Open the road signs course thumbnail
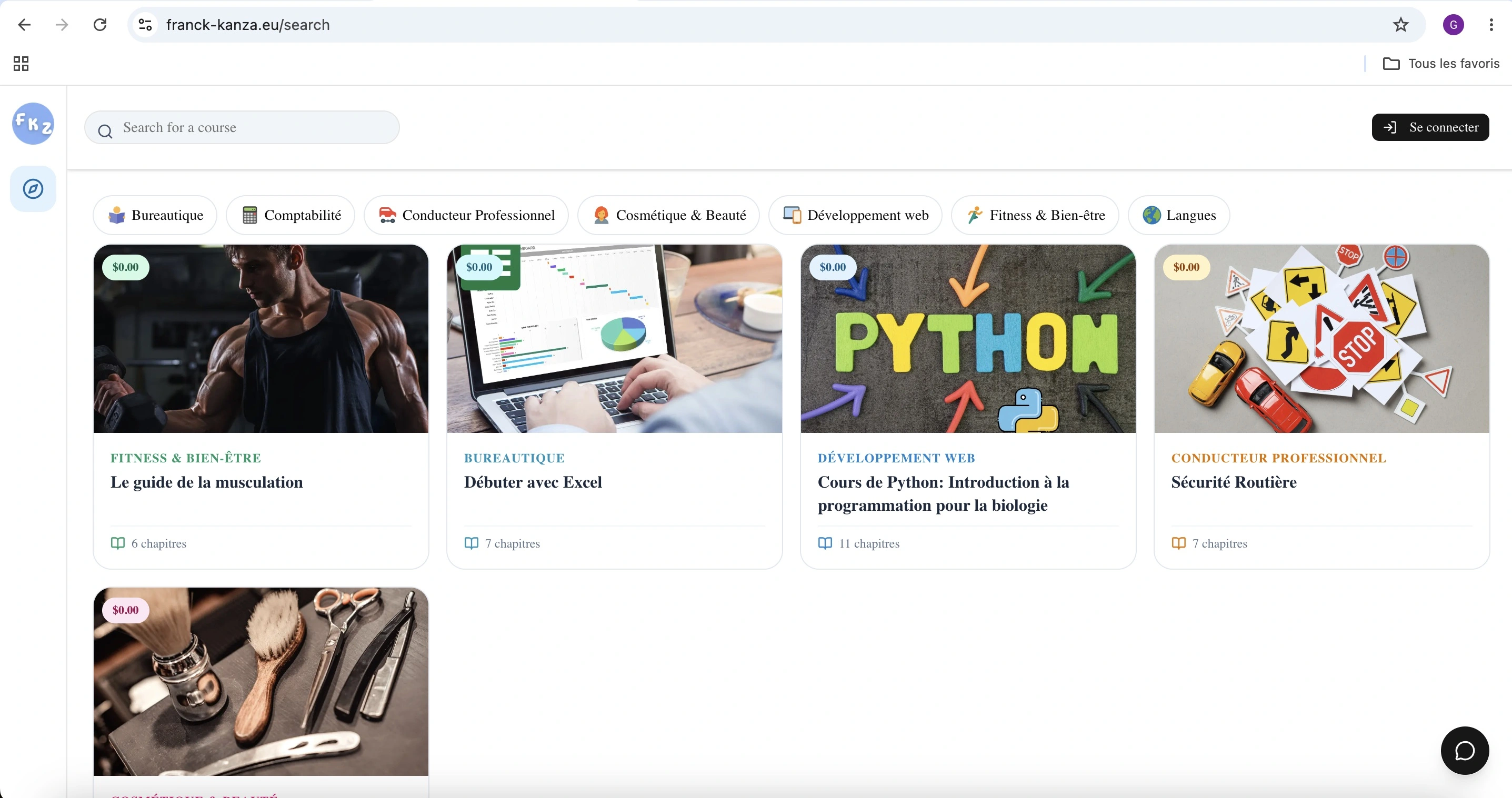The width and height of the screenshot is (1512, 798). [1322, 339]
